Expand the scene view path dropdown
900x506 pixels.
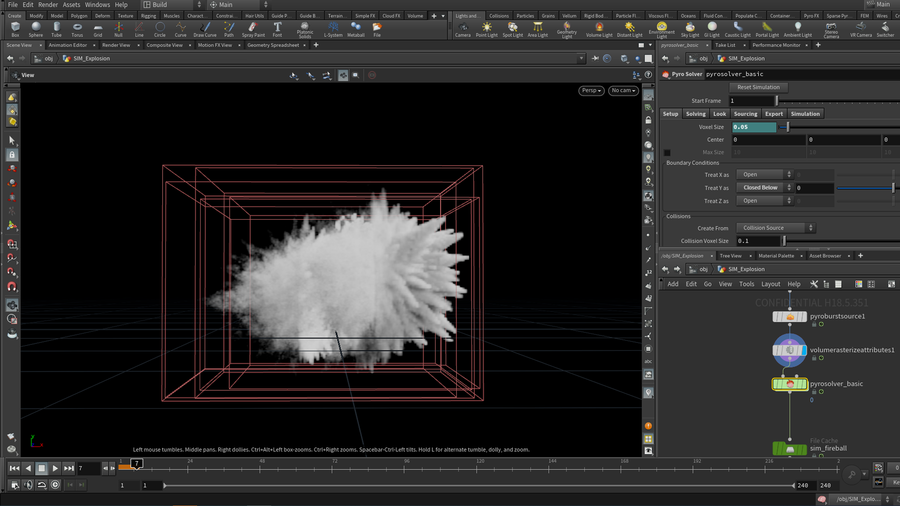point(581,59)
